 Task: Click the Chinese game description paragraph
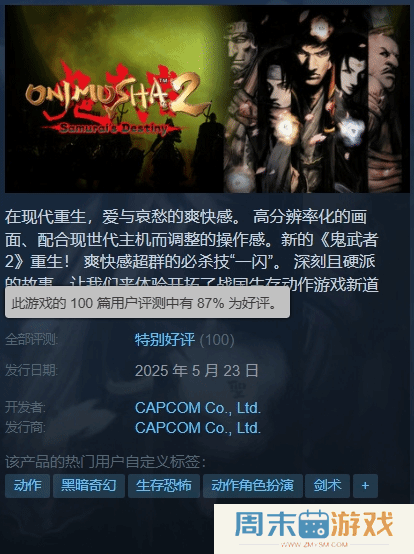tap(192, 250)
